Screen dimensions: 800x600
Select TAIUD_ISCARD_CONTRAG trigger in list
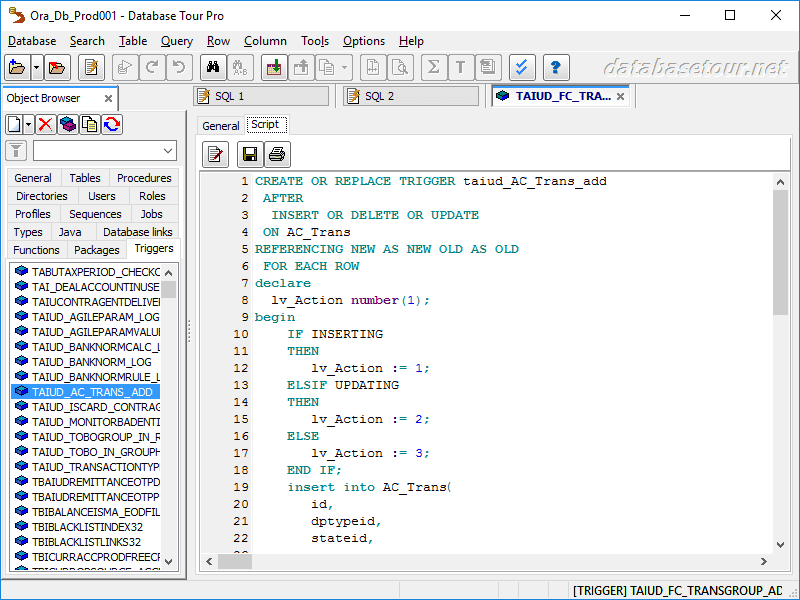[x=95, y=407]
